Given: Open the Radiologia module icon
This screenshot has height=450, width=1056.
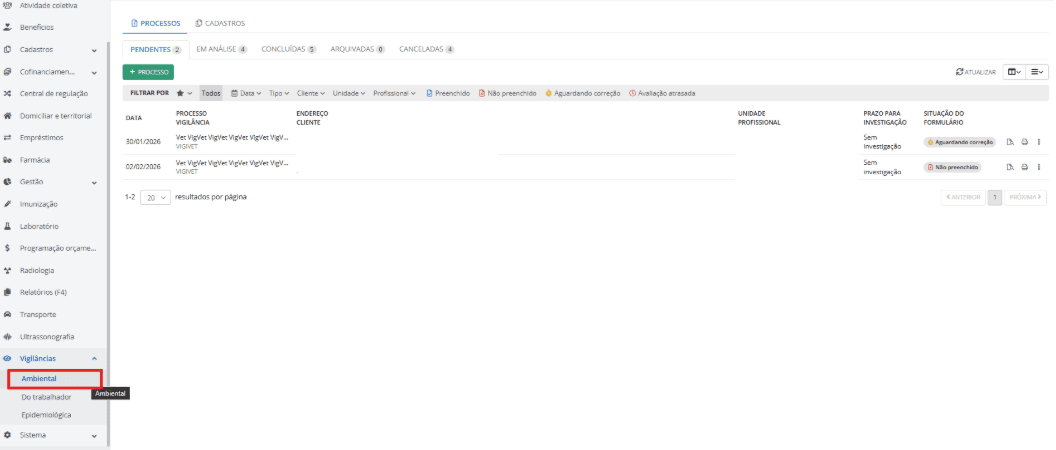Looking at the screenshot, I should (x=8, y=270).
